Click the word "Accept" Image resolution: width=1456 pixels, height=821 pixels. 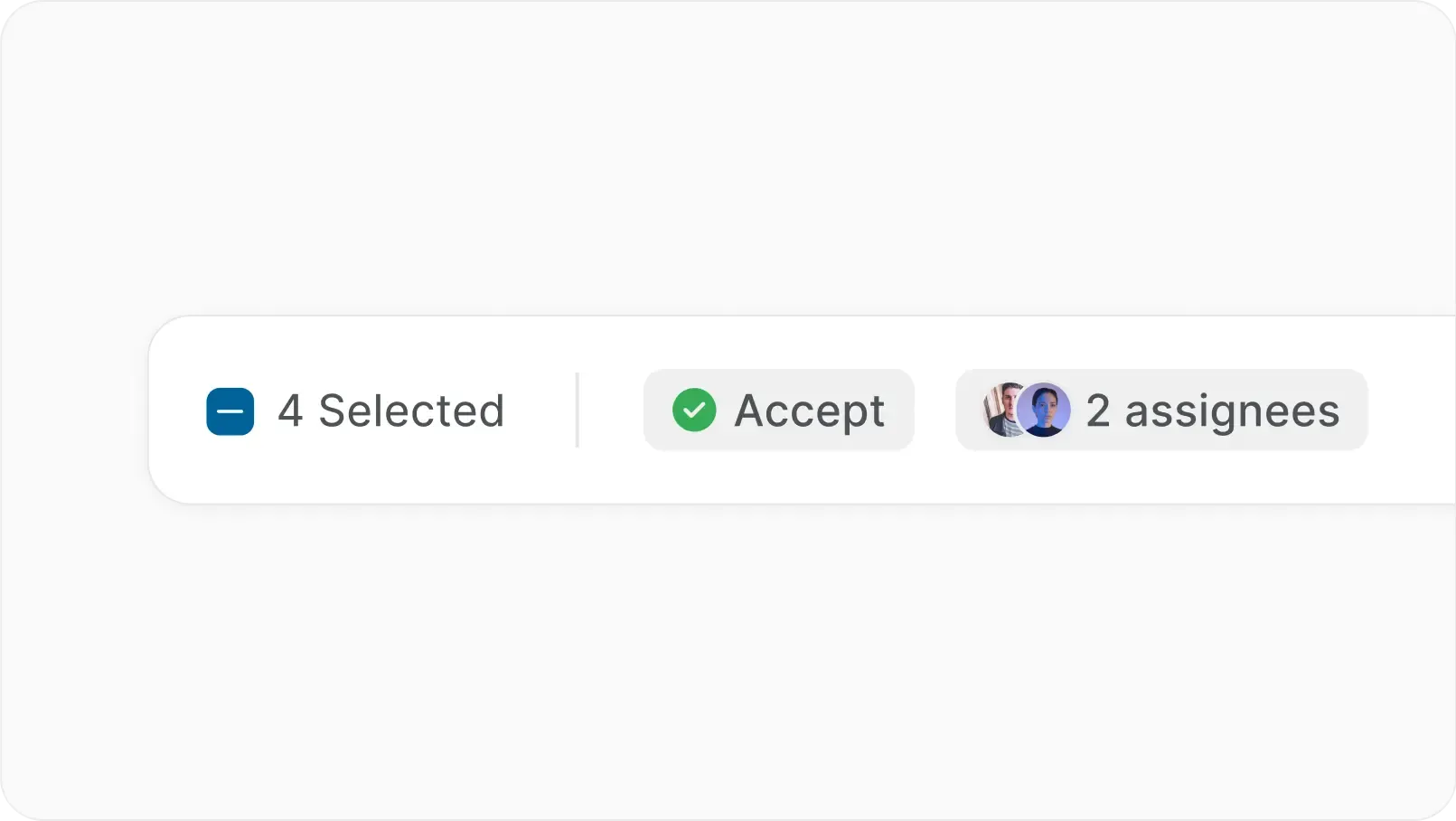click(x=809, y=411)
